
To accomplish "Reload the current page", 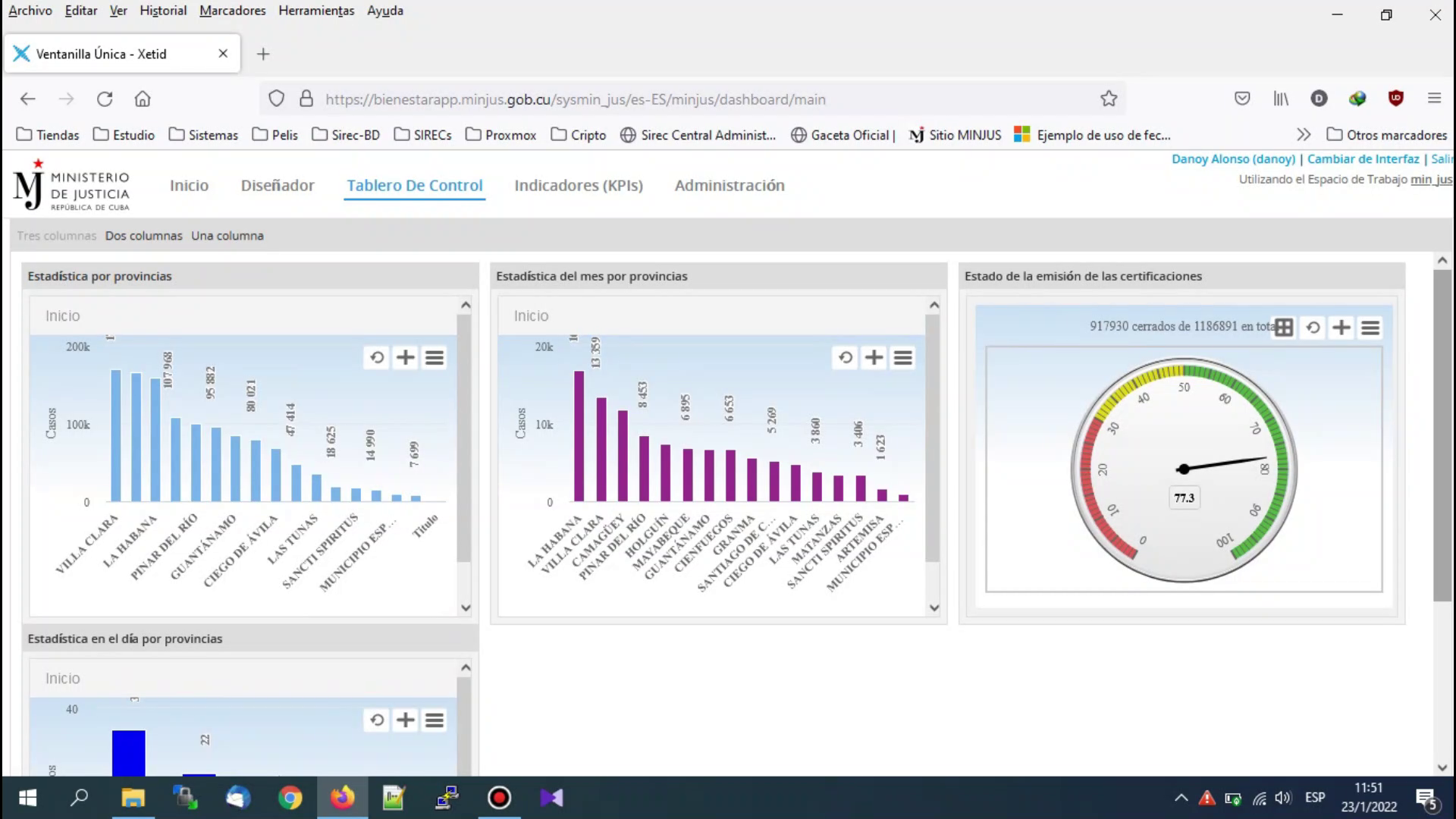I will (x=105, y=99).
